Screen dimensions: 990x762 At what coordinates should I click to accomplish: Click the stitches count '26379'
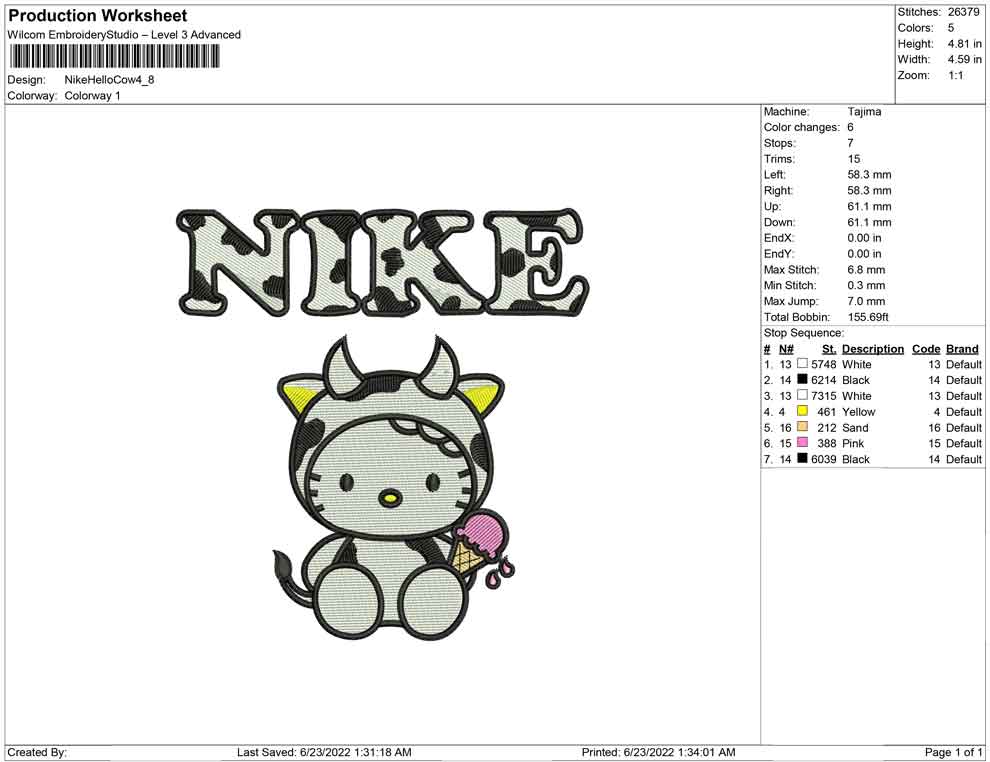point(963,12)
